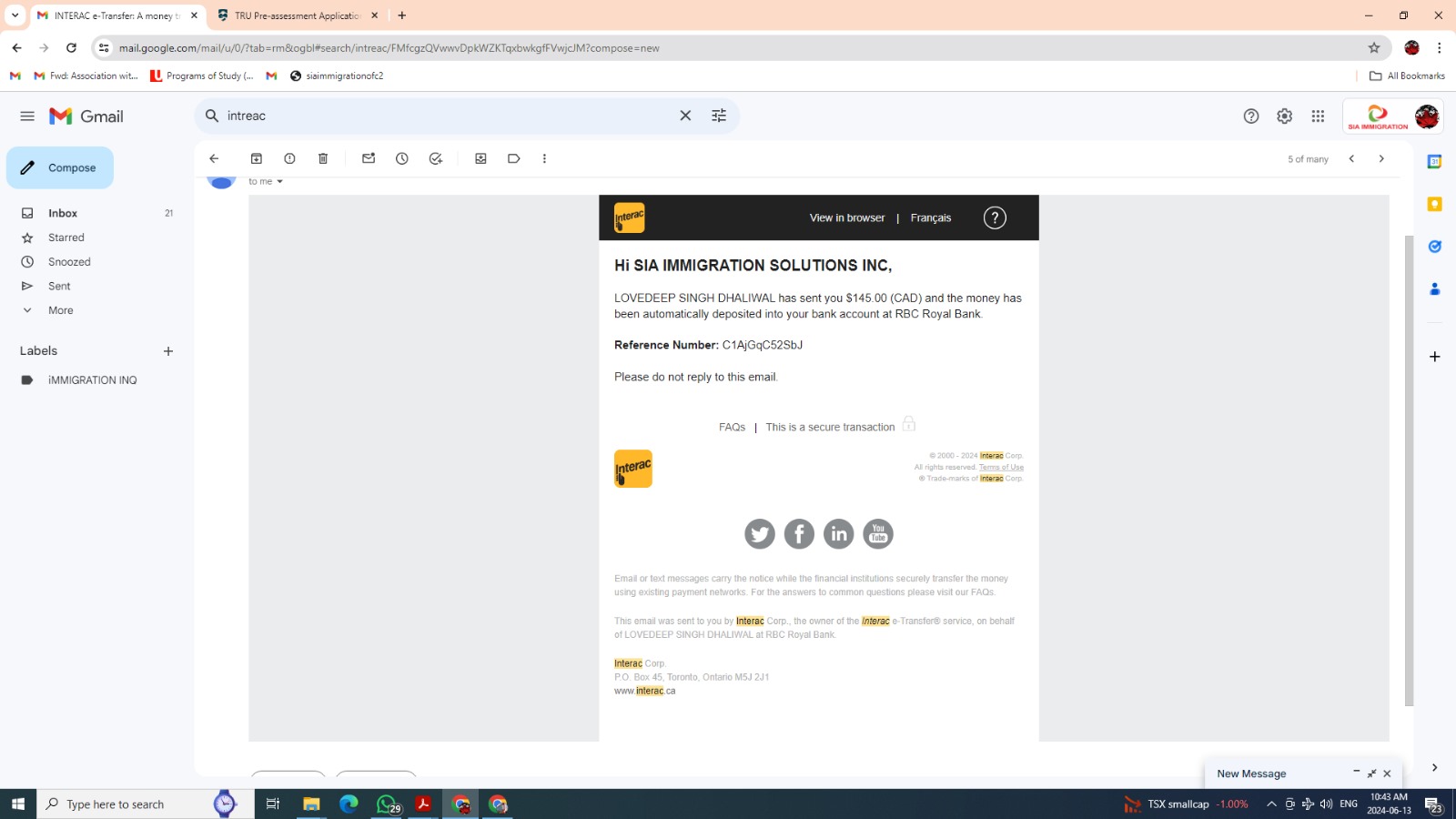The height and width of the screenshot is (819, 1456).
Task: Switch email to Français
Action: click(931, 218)
